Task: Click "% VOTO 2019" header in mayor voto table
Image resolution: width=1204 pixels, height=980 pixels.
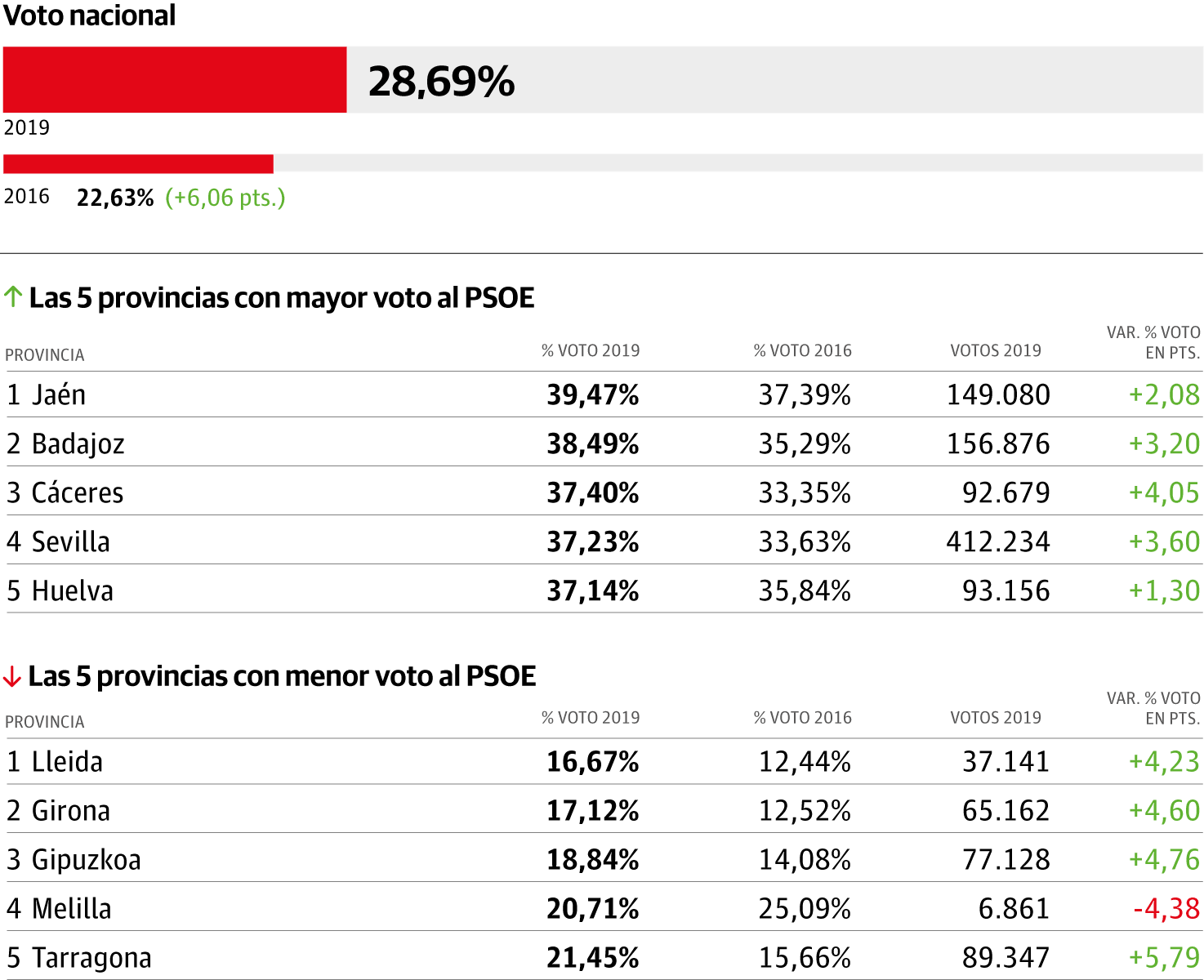Action: [x=591, y=350]
